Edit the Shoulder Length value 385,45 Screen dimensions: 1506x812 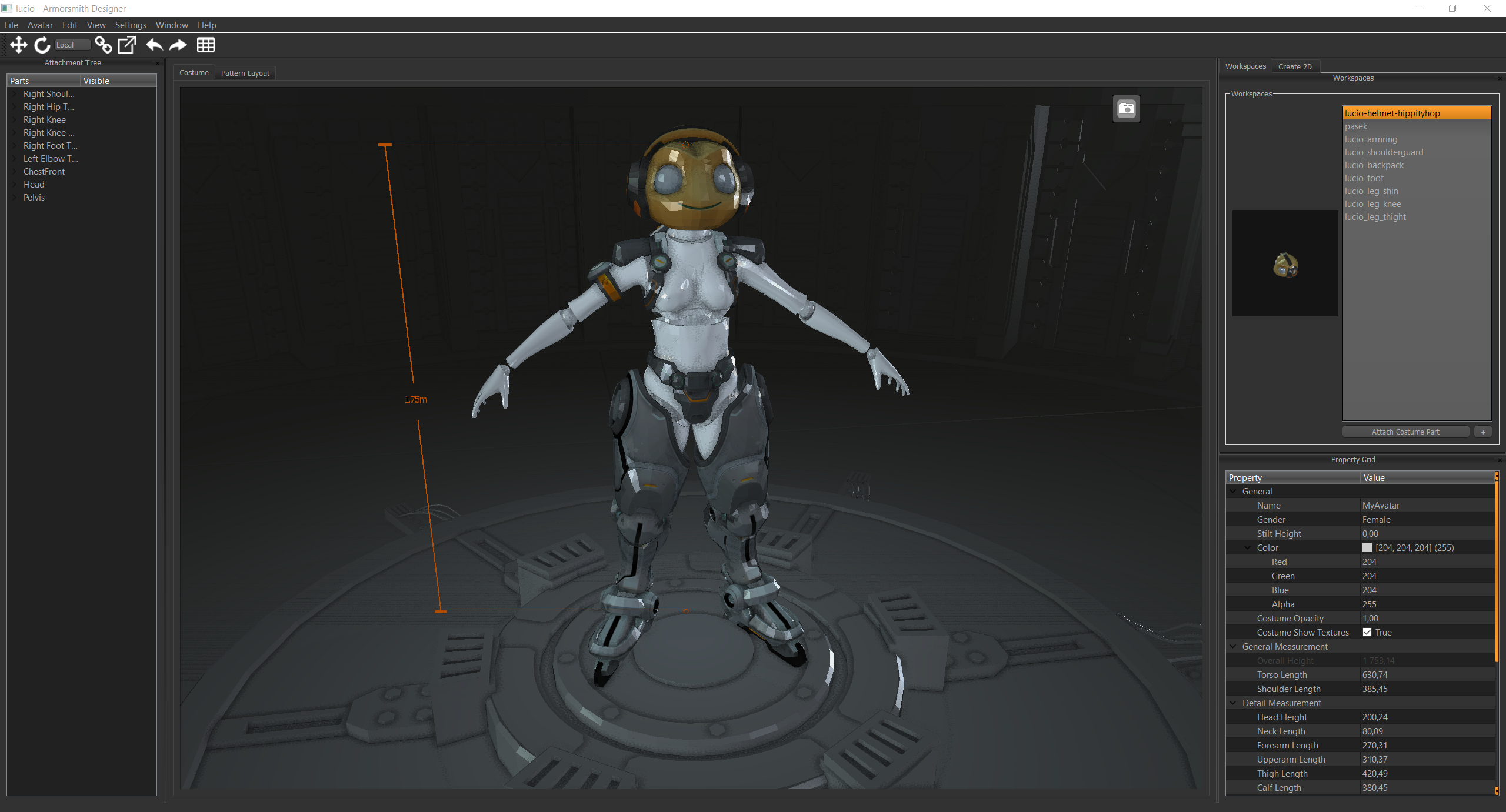pos(1427,689)
